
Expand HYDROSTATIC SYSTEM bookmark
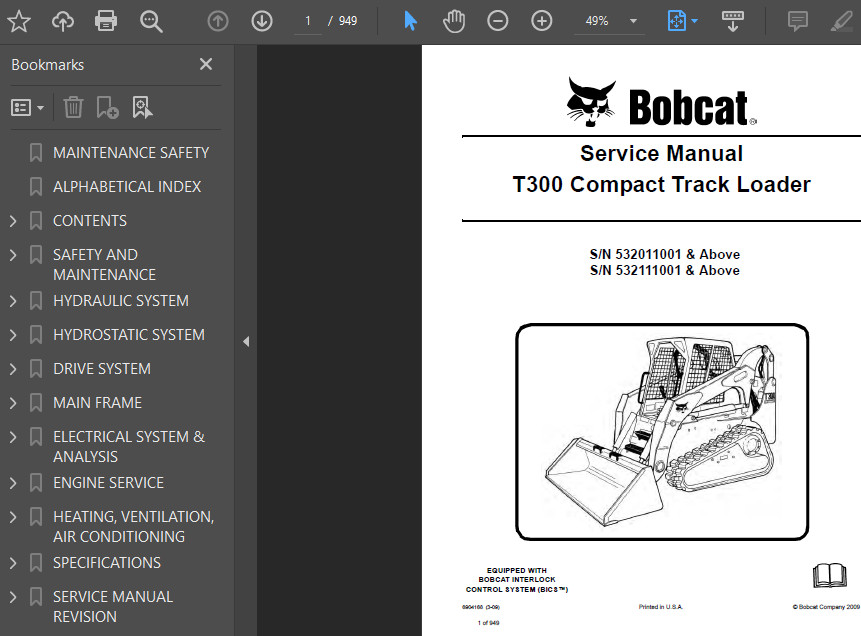[x=13, y=335]
